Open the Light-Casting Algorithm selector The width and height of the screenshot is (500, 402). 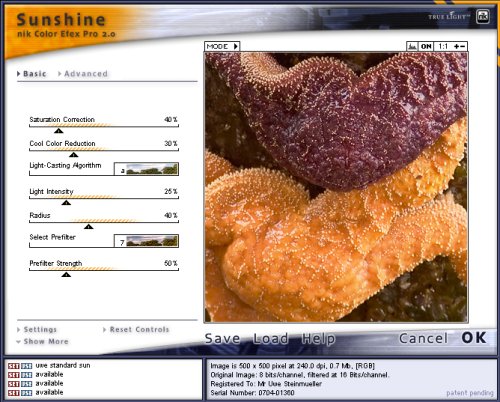[x=146, y=169]
